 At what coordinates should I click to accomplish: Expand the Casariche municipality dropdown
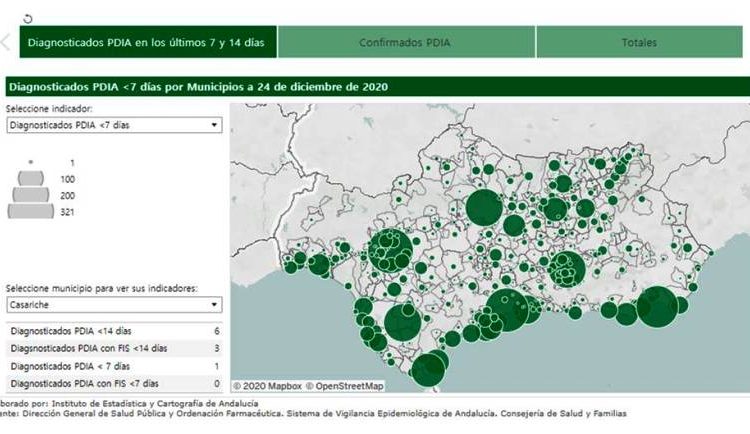(113, 305)
